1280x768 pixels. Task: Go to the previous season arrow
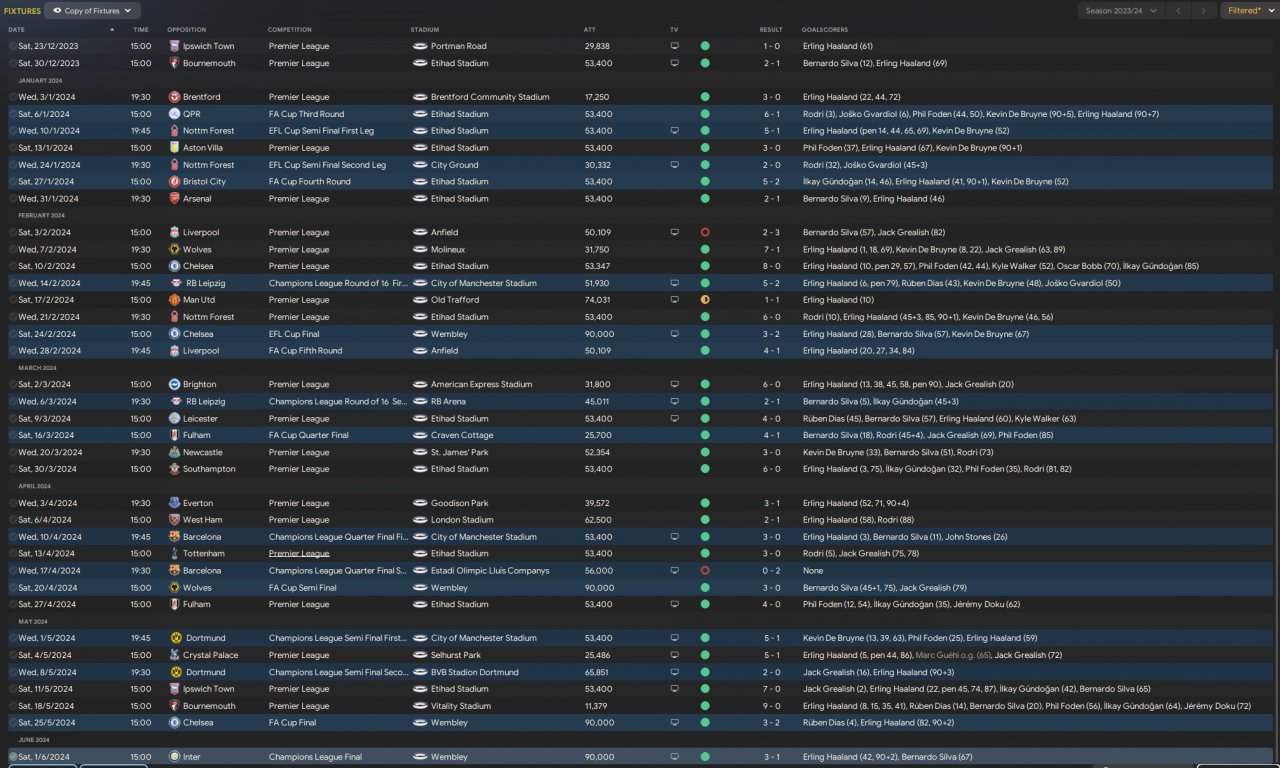click(x=1178, y=11)
